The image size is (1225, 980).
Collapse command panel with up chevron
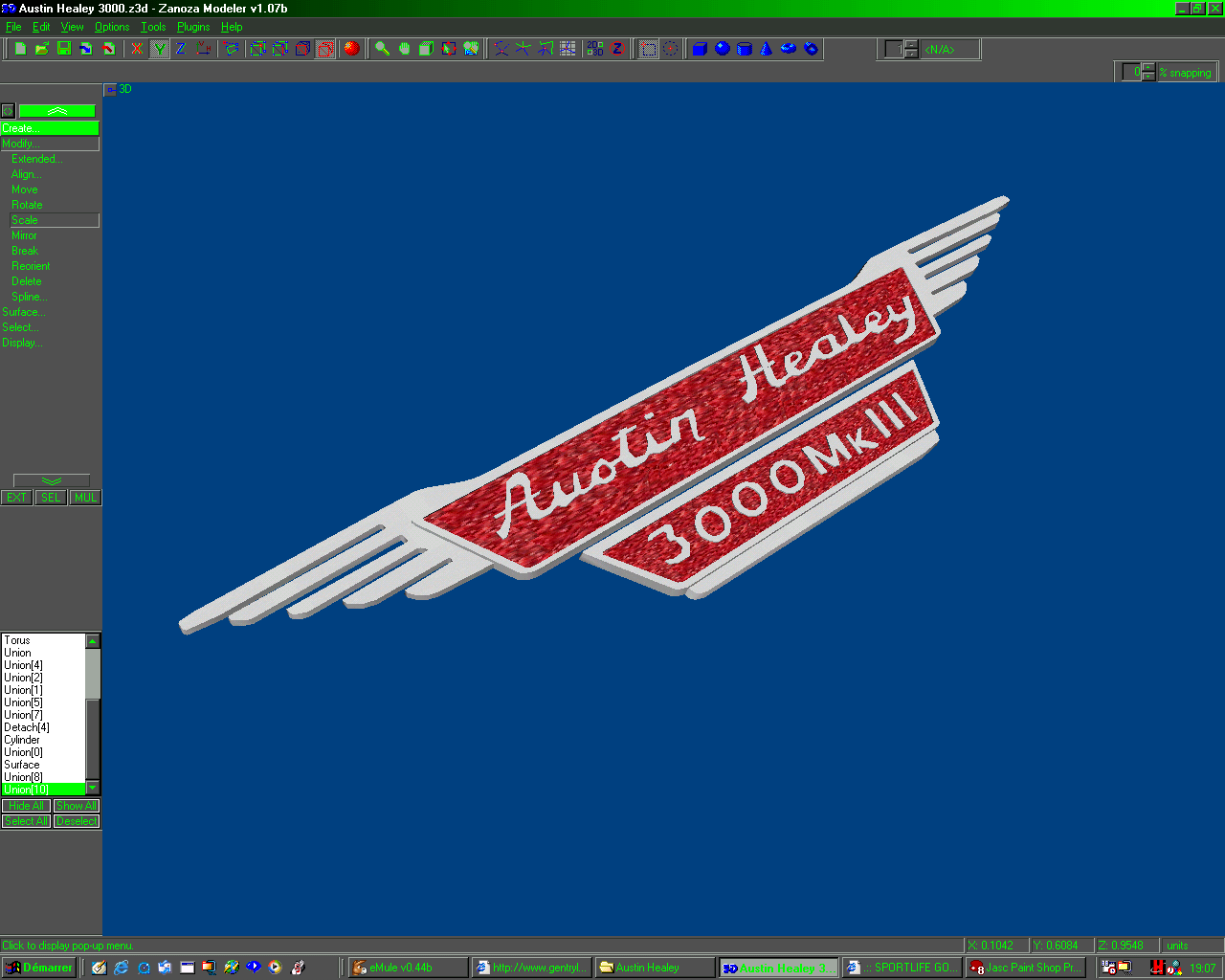[x=56, y=111]
